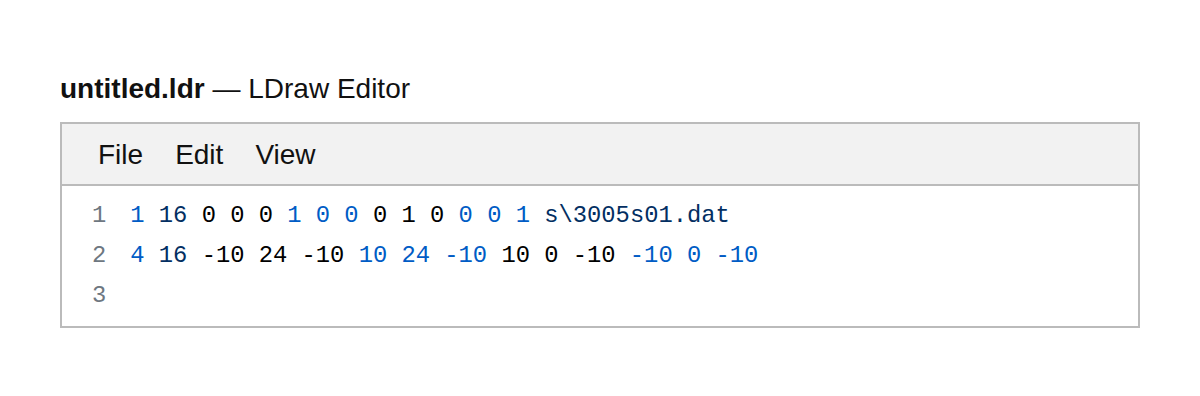This screenshot has height=396, width=1200.
Task: Click the blue '1 0 0' matrix row
Action: pyautogui.click(x=323, y=215)
